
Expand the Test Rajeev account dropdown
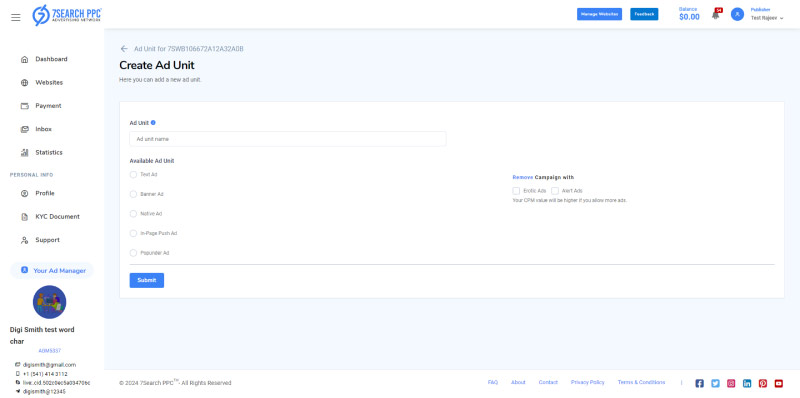[767, 18]
